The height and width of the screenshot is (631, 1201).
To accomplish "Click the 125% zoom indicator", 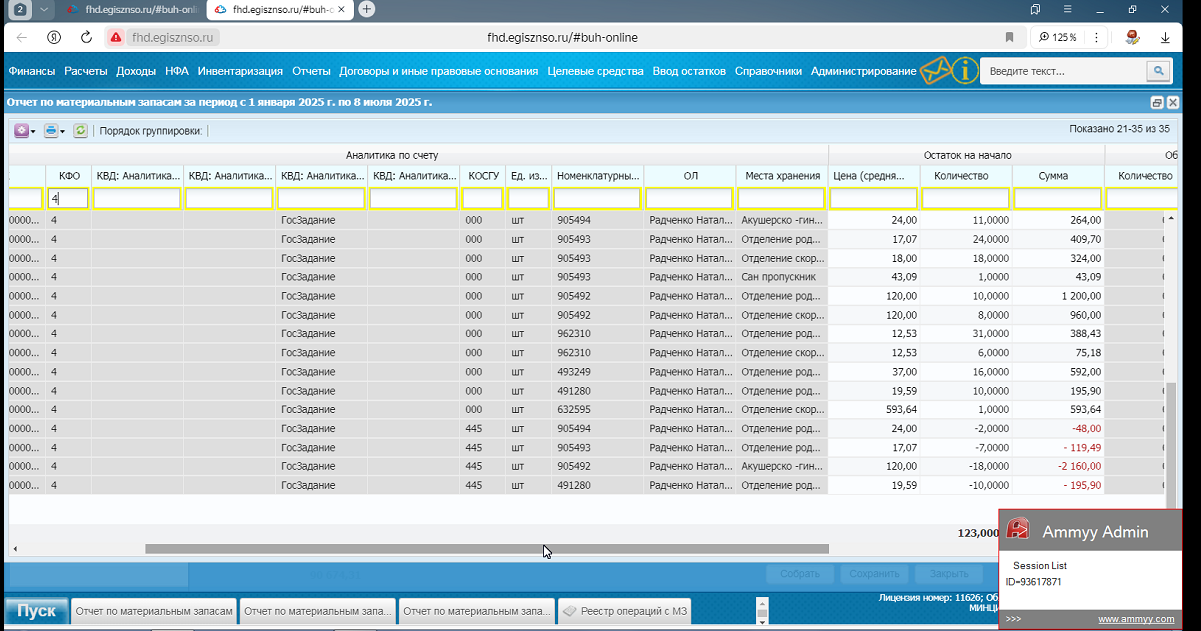I will click(x=1058, y=37).
